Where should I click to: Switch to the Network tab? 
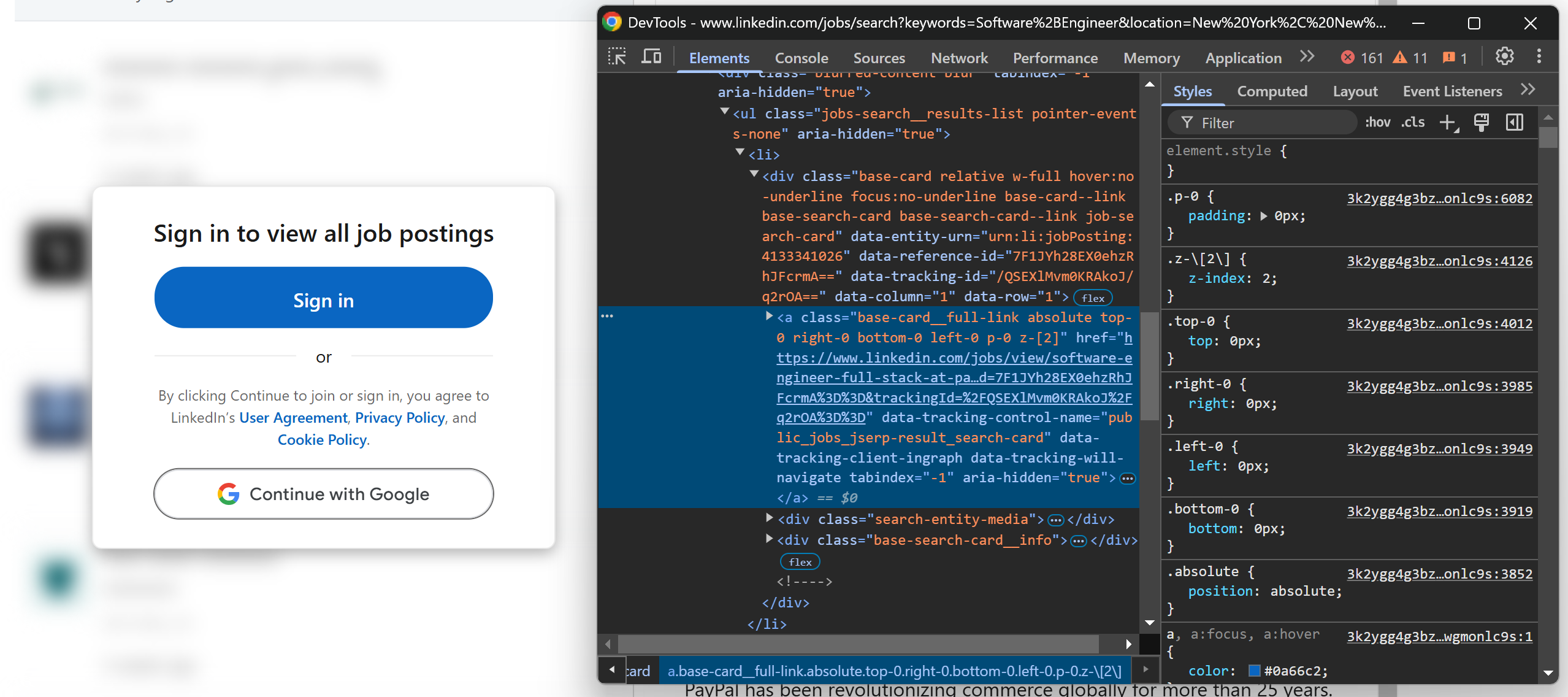959,58
